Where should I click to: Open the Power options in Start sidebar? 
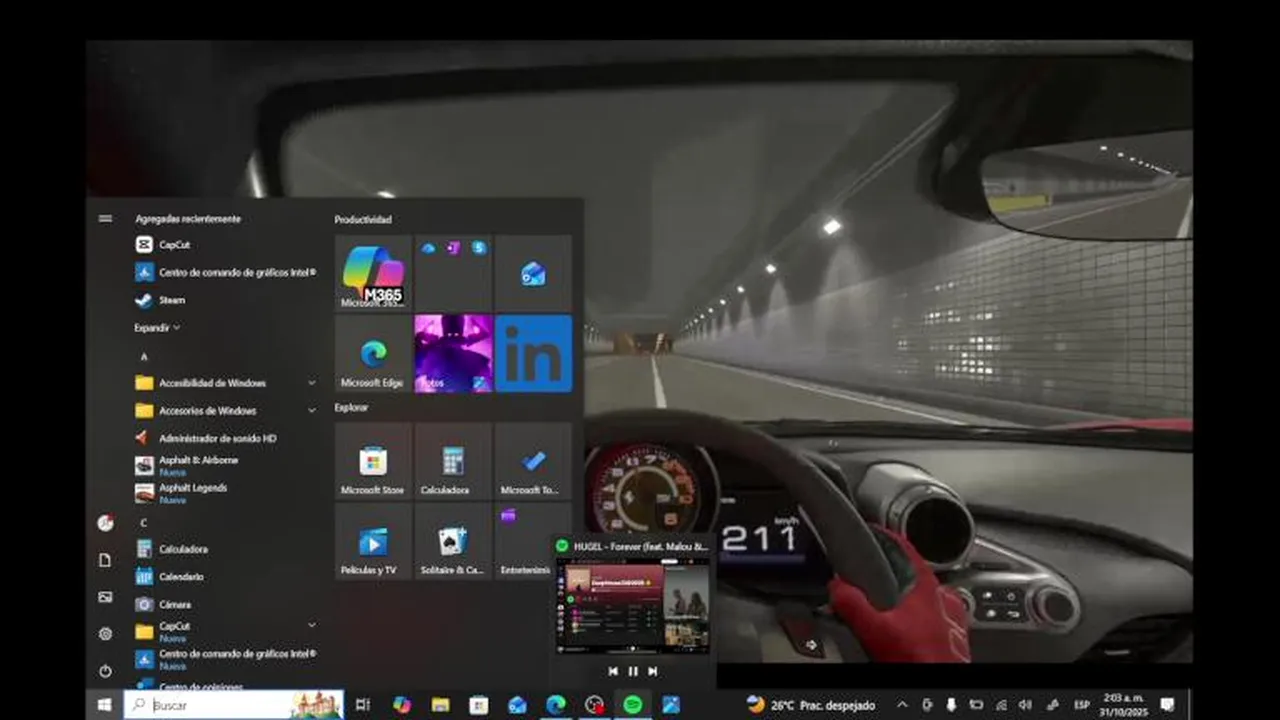coord(105,671)
